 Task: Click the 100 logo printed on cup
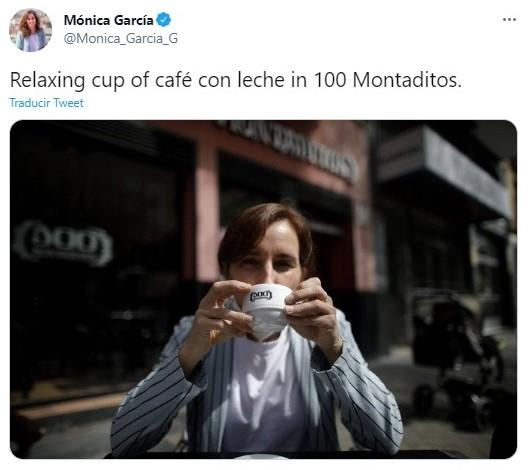pos(261,295)
